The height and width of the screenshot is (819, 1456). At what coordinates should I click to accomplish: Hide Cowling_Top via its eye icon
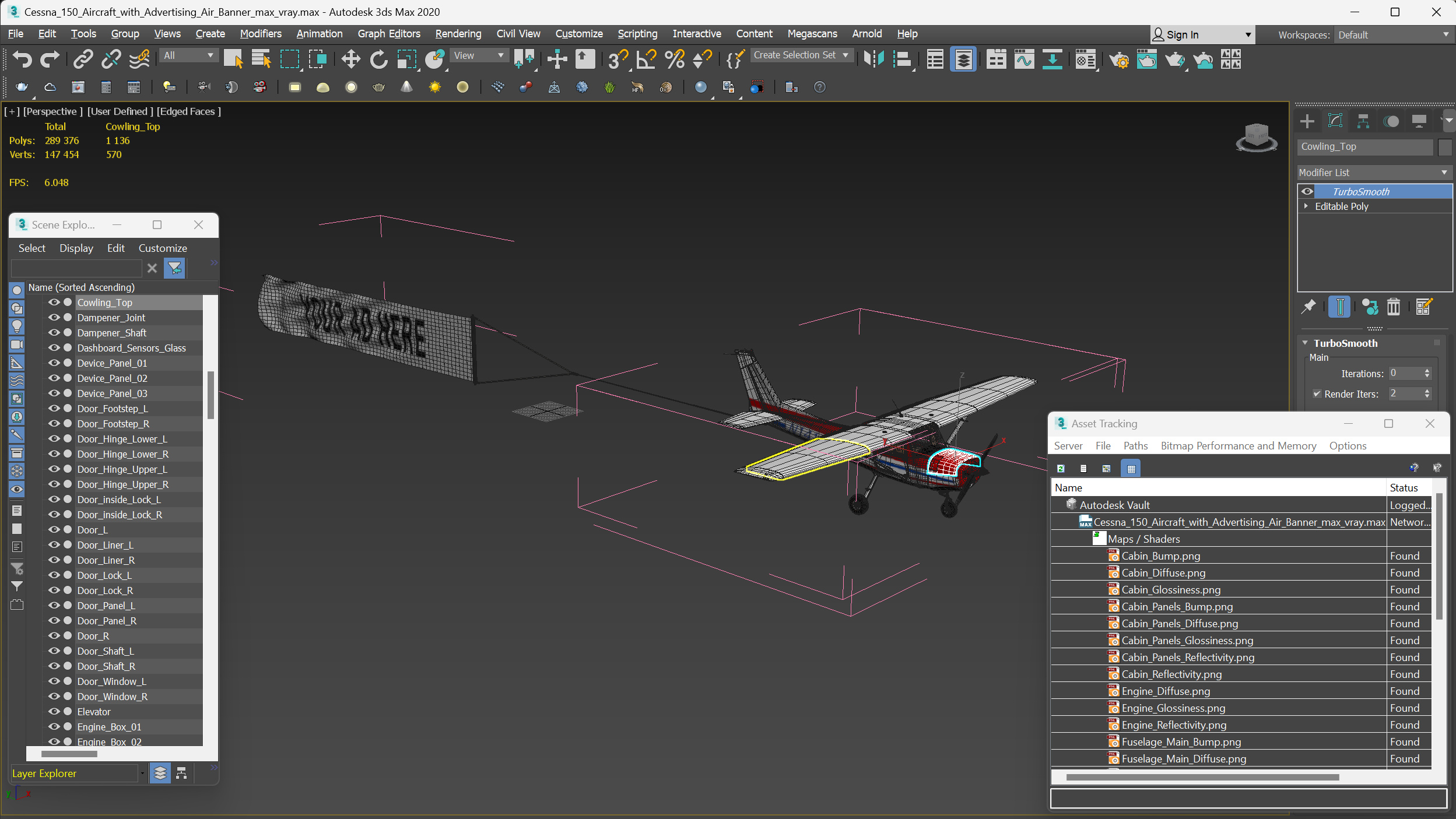(x=54, y=302)
